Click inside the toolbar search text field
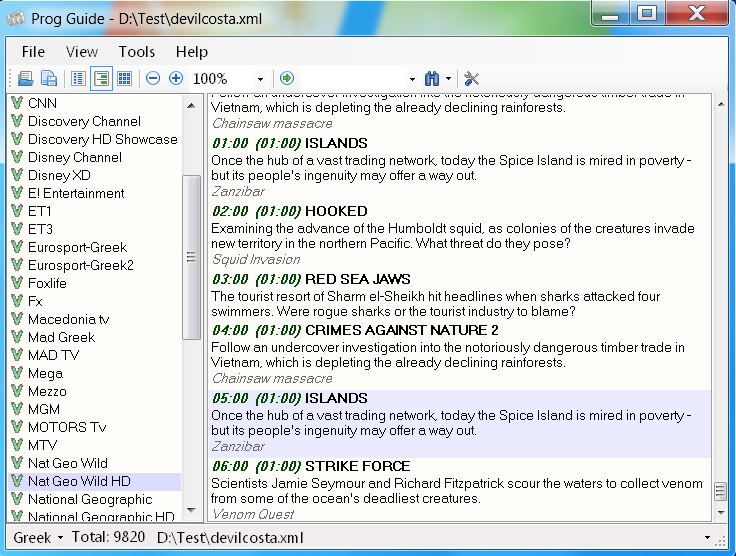The image size is (736, 556). (x=352, y=78)
